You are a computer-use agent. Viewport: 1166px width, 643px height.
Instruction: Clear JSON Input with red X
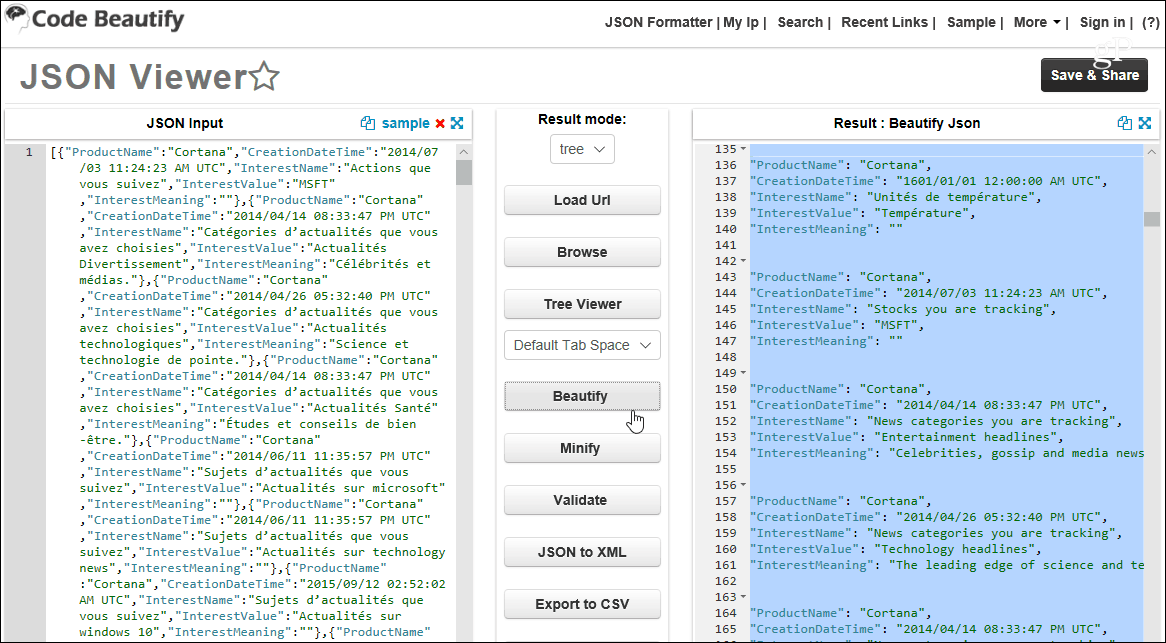click(x=440, y=123)
